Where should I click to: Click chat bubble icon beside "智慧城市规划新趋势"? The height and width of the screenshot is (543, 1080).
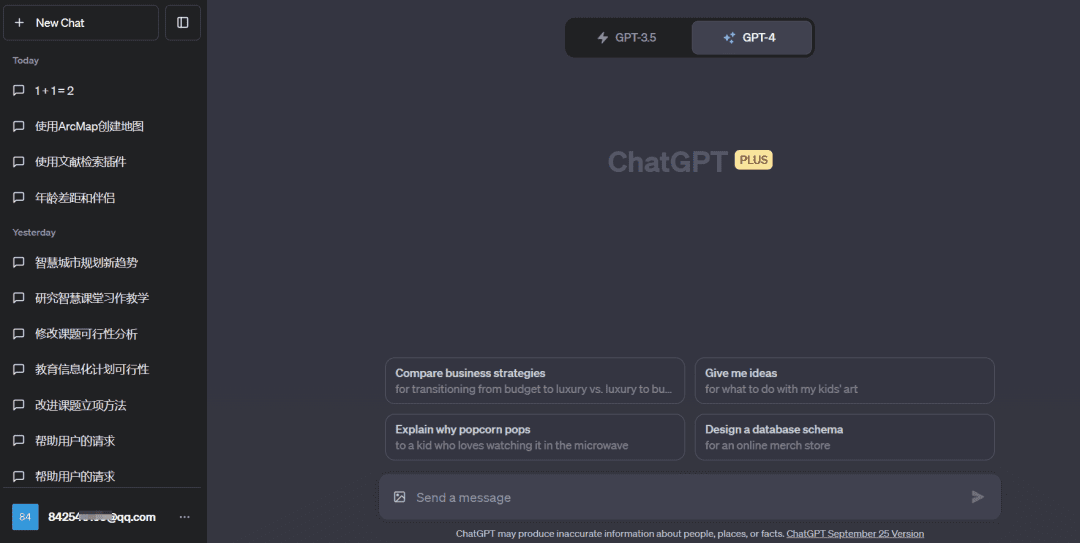[x=19, y=263]
